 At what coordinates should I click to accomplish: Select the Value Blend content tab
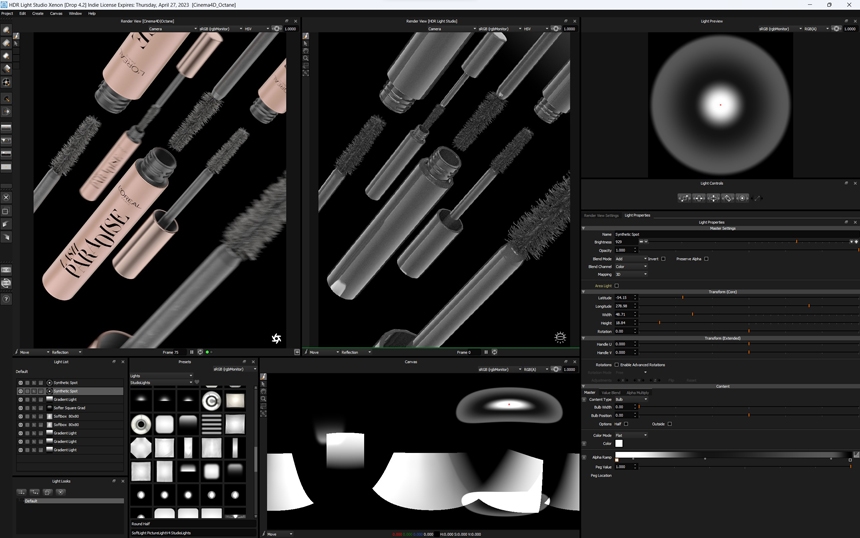coord(611,393)
